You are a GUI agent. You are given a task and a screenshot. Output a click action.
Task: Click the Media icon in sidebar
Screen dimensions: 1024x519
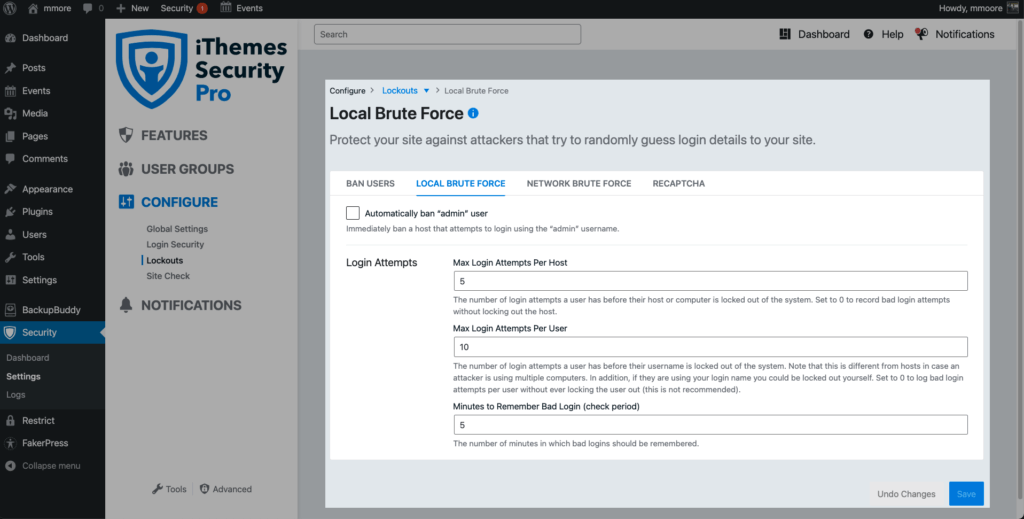click(x=10, y=114)
